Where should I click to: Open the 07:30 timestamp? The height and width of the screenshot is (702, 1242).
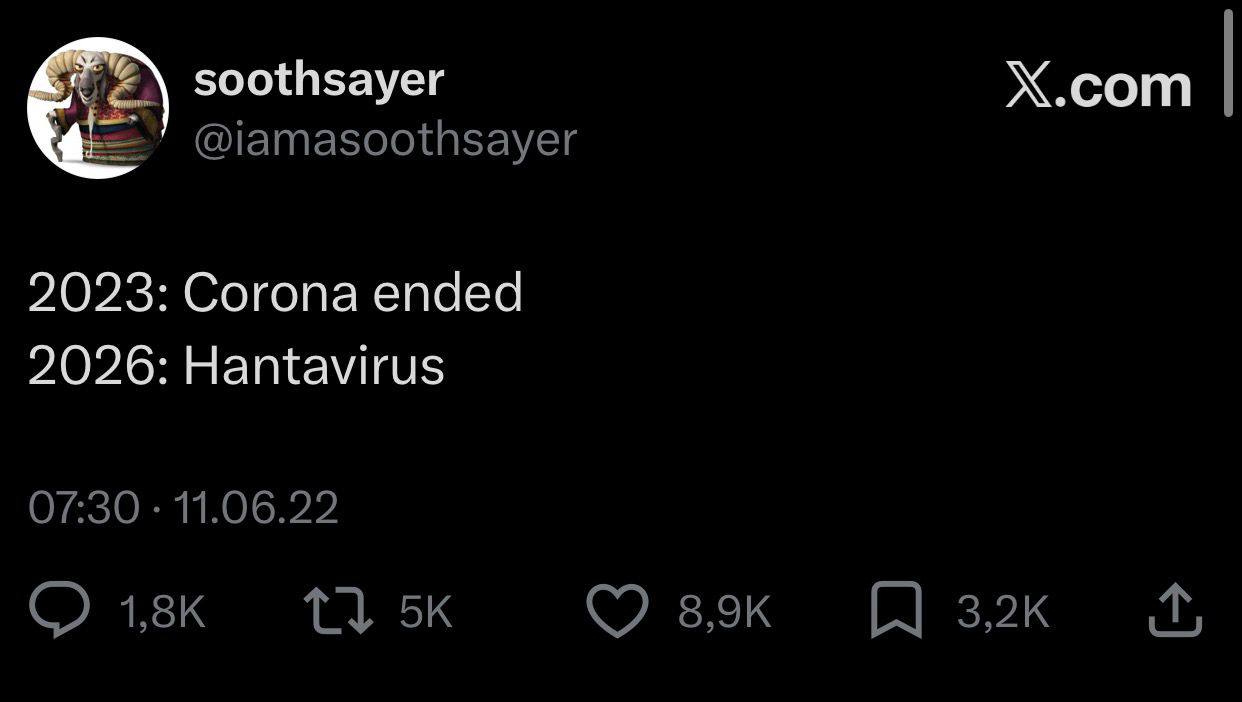tap(84, 508)
